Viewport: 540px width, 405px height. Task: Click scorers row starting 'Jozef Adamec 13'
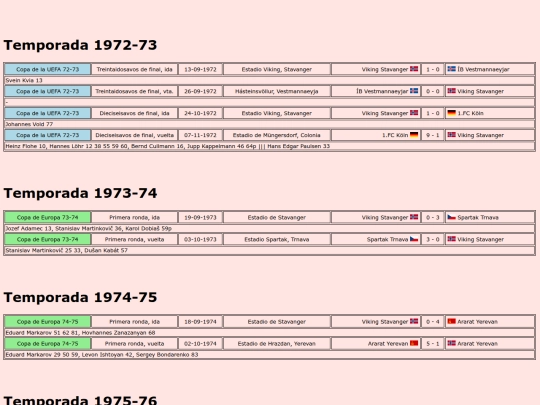270,228
